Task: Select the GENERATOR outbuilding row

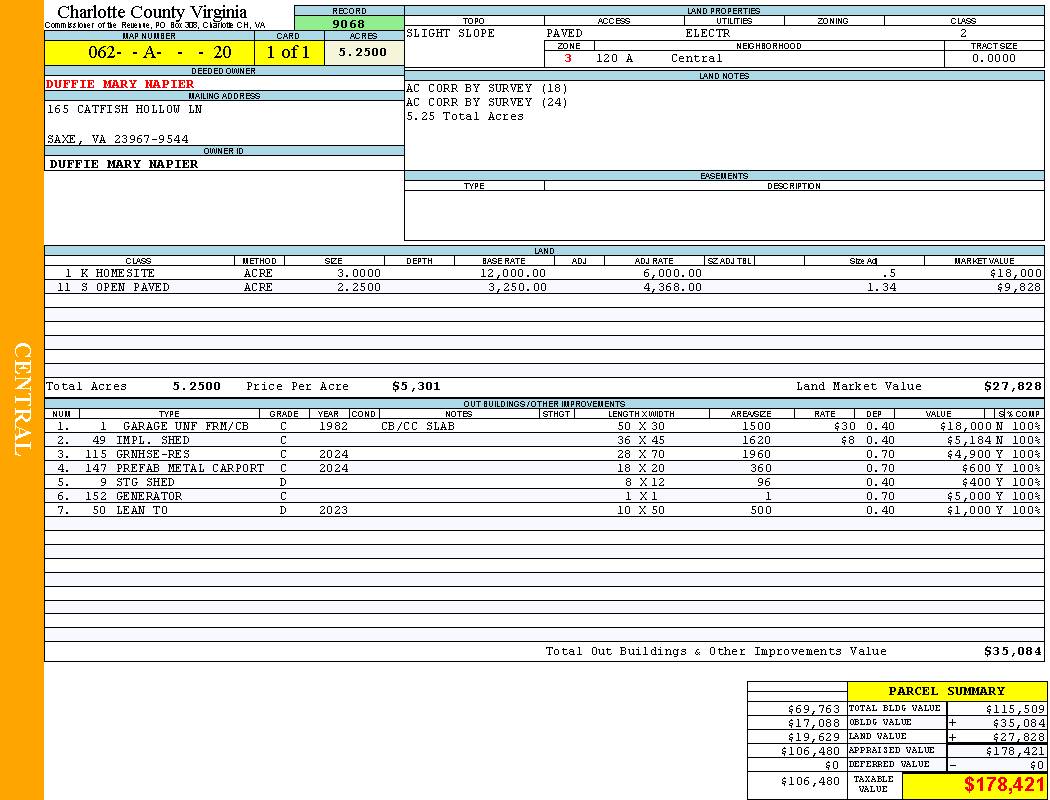Action: [x=149, y=496]
